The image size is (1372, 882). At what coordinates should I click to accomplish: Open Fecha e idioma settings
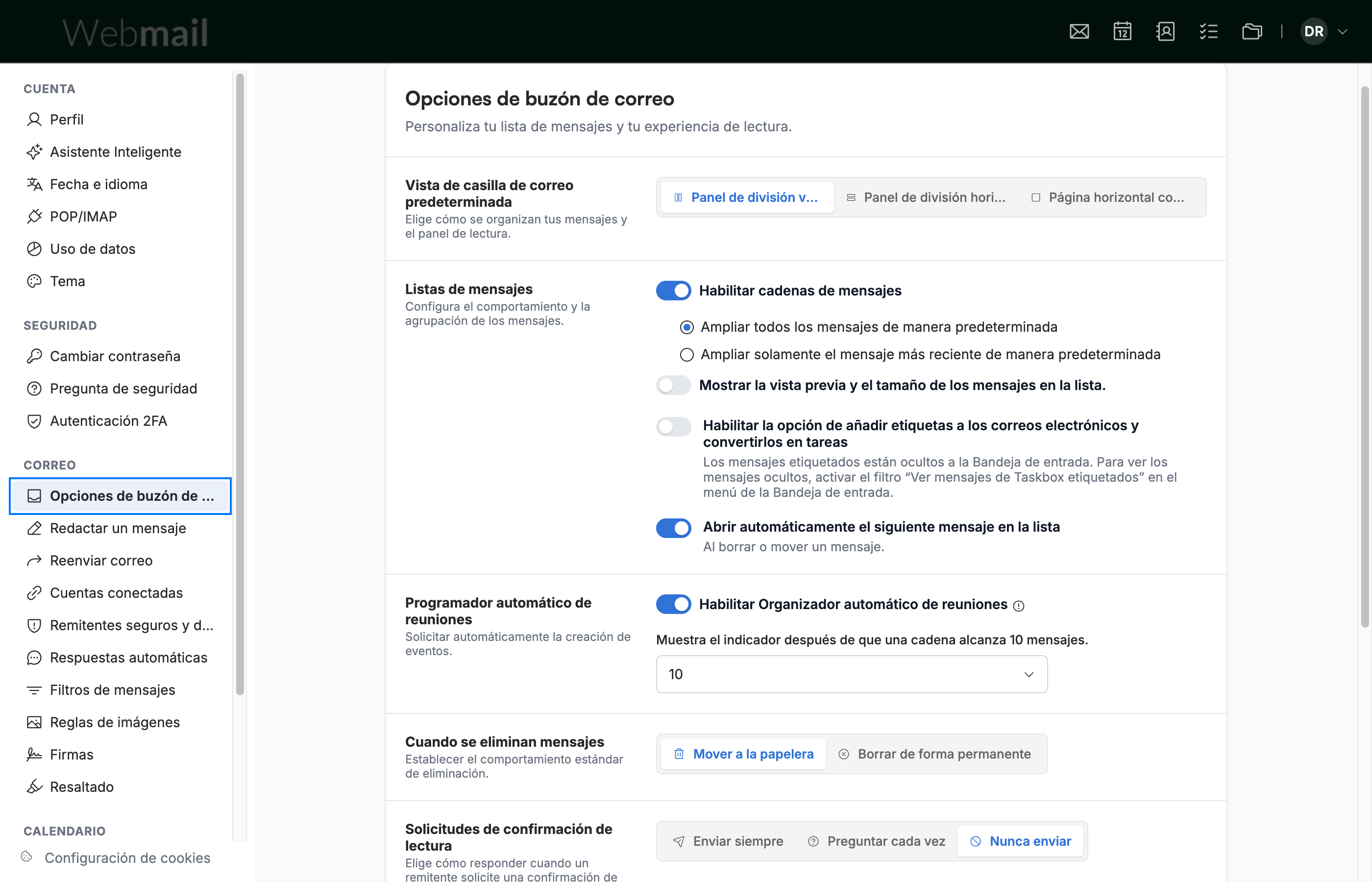click(x=120, y=184)
